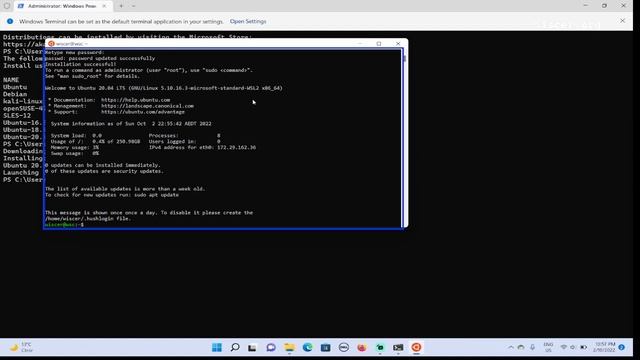Screen dimensions: 640x360
Task: Open battery status in the tray
Action: tap(584, 347)
